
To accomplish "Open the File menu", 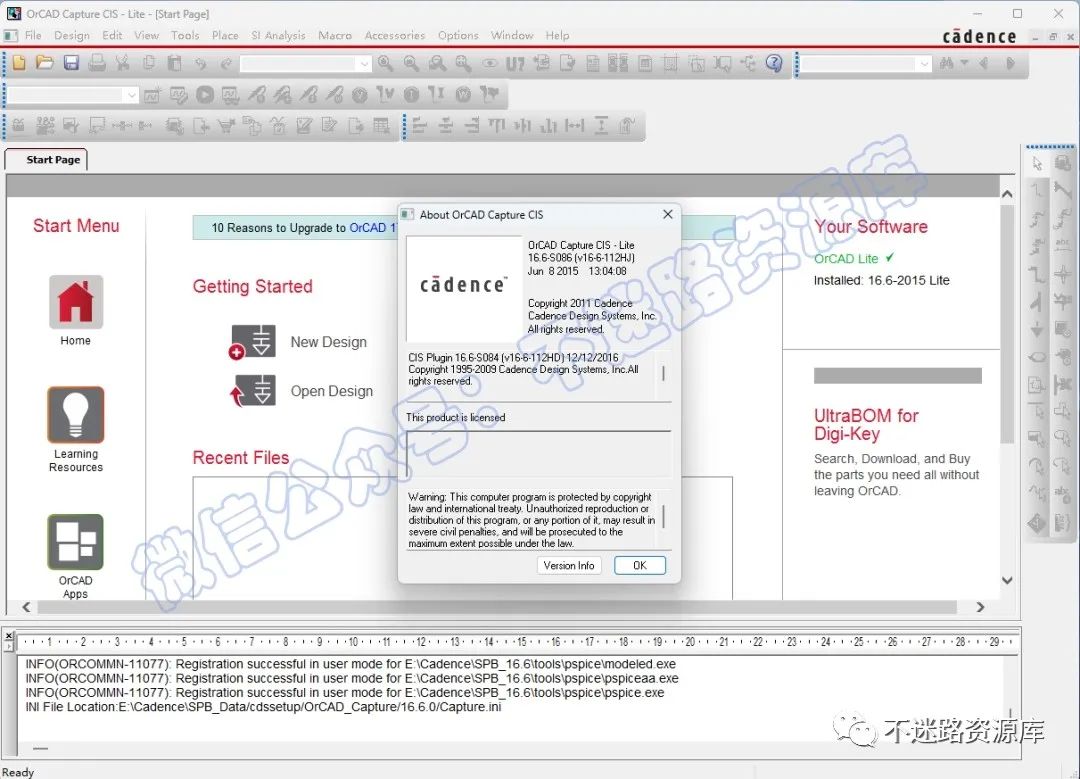I will tap(33, 35).
